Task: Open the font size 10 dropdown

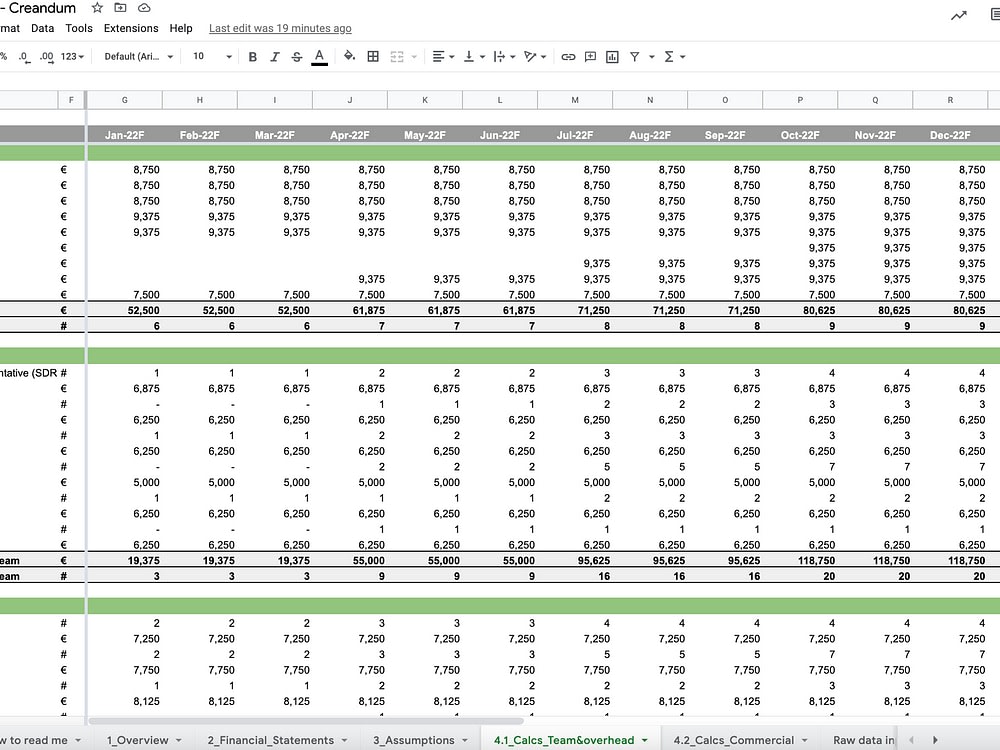Action: click(x=212, y=57)
